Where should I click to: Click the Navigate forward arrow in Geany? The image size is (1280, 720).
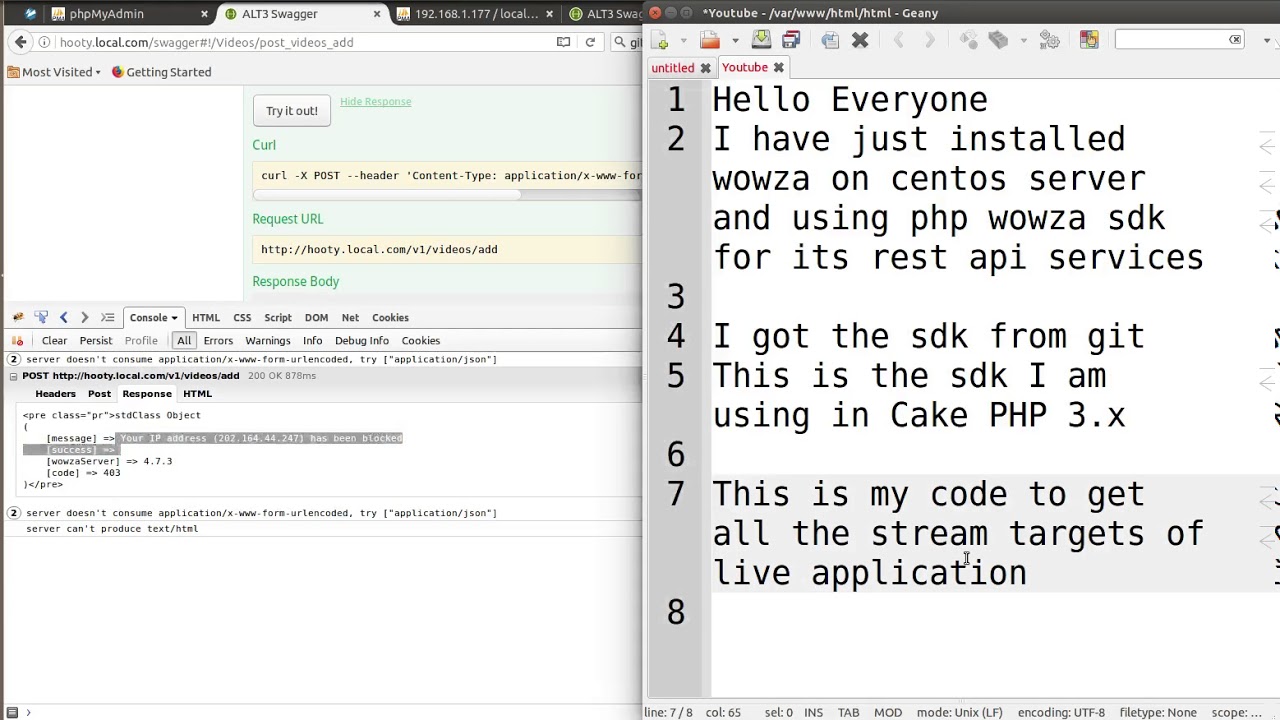coord(930,40)
